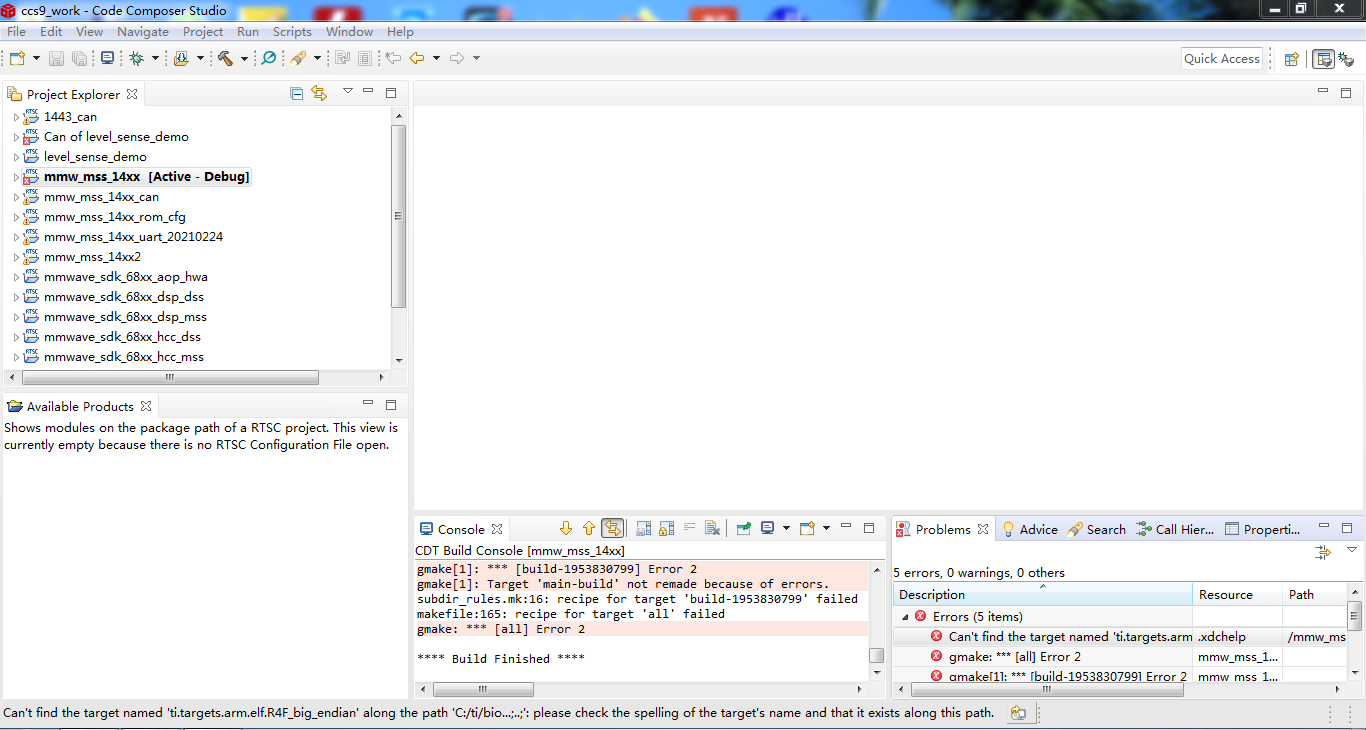This screenshot has width=1366, height=730.
Task: Navigate Back with yellow arrow
Action: pos(417,58)
